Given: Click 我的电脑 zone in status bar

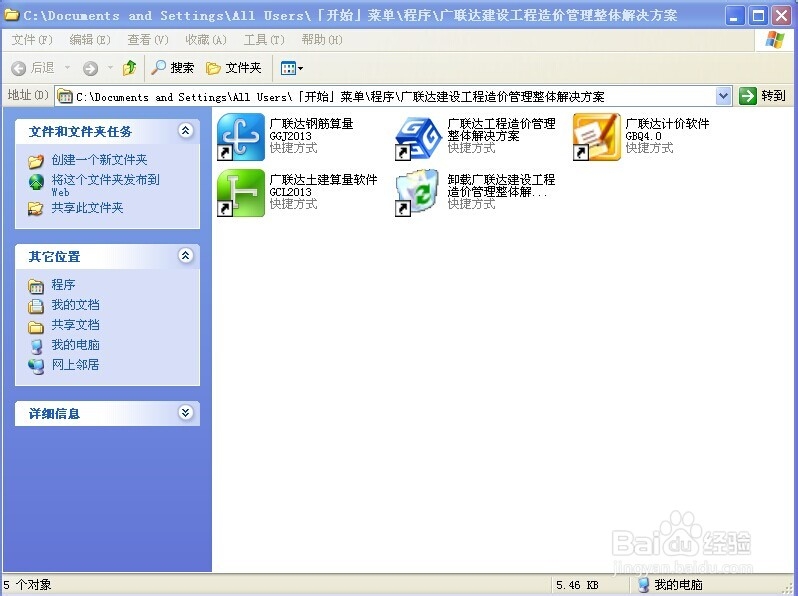Looking at the screenshot, I should coord(670,585).
